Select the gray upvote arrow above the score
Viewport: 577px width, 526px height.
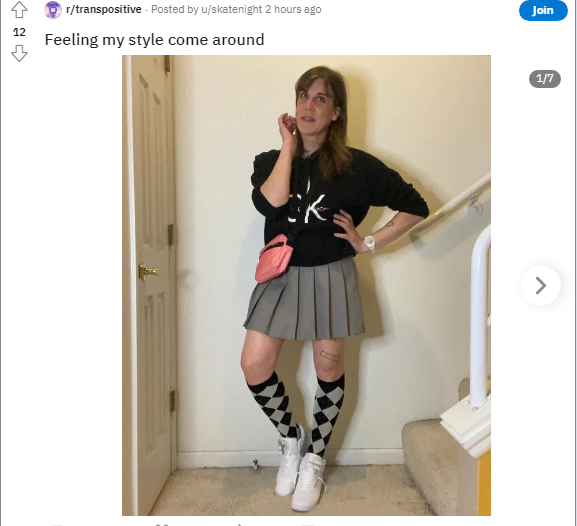coord(19,10)
